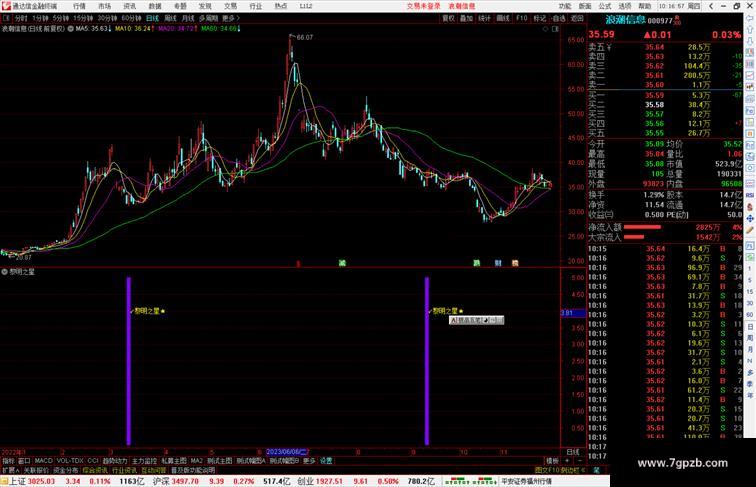756x487 pixels.
Task: Open the 数据 menu
Action: 155,6
